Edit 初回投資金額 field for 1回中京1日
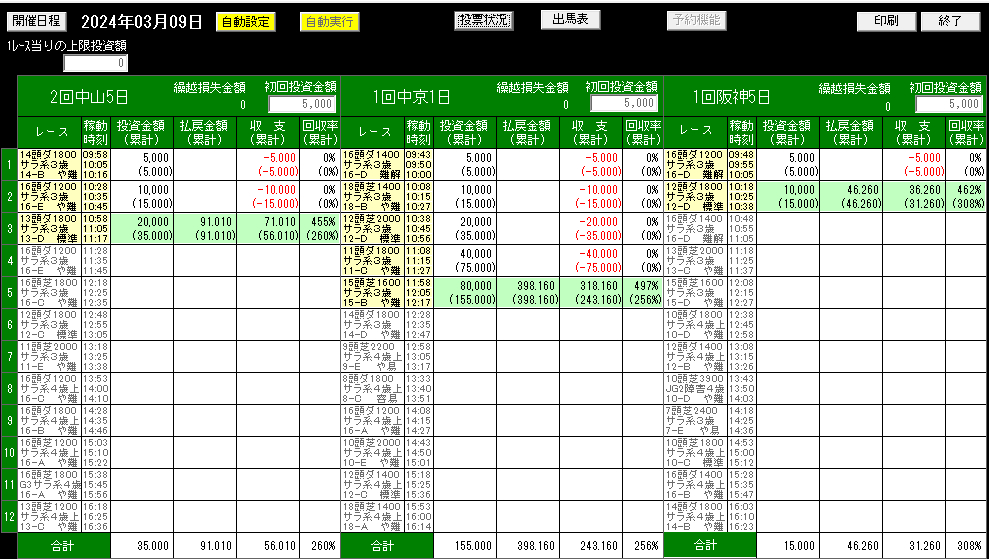Screen dimensions: 989x559 click(x=624, y=103)
